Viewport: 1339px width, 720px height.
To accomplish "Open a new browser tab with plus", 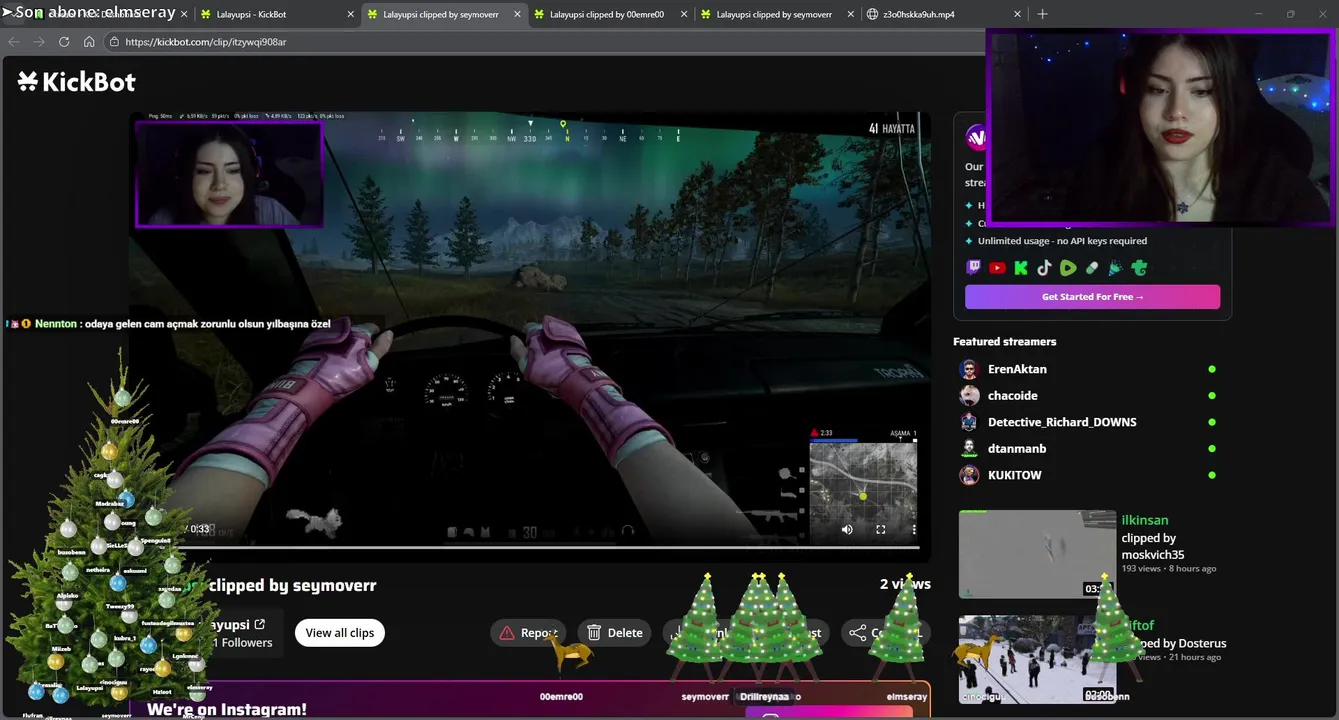I will pos(1042,14).
